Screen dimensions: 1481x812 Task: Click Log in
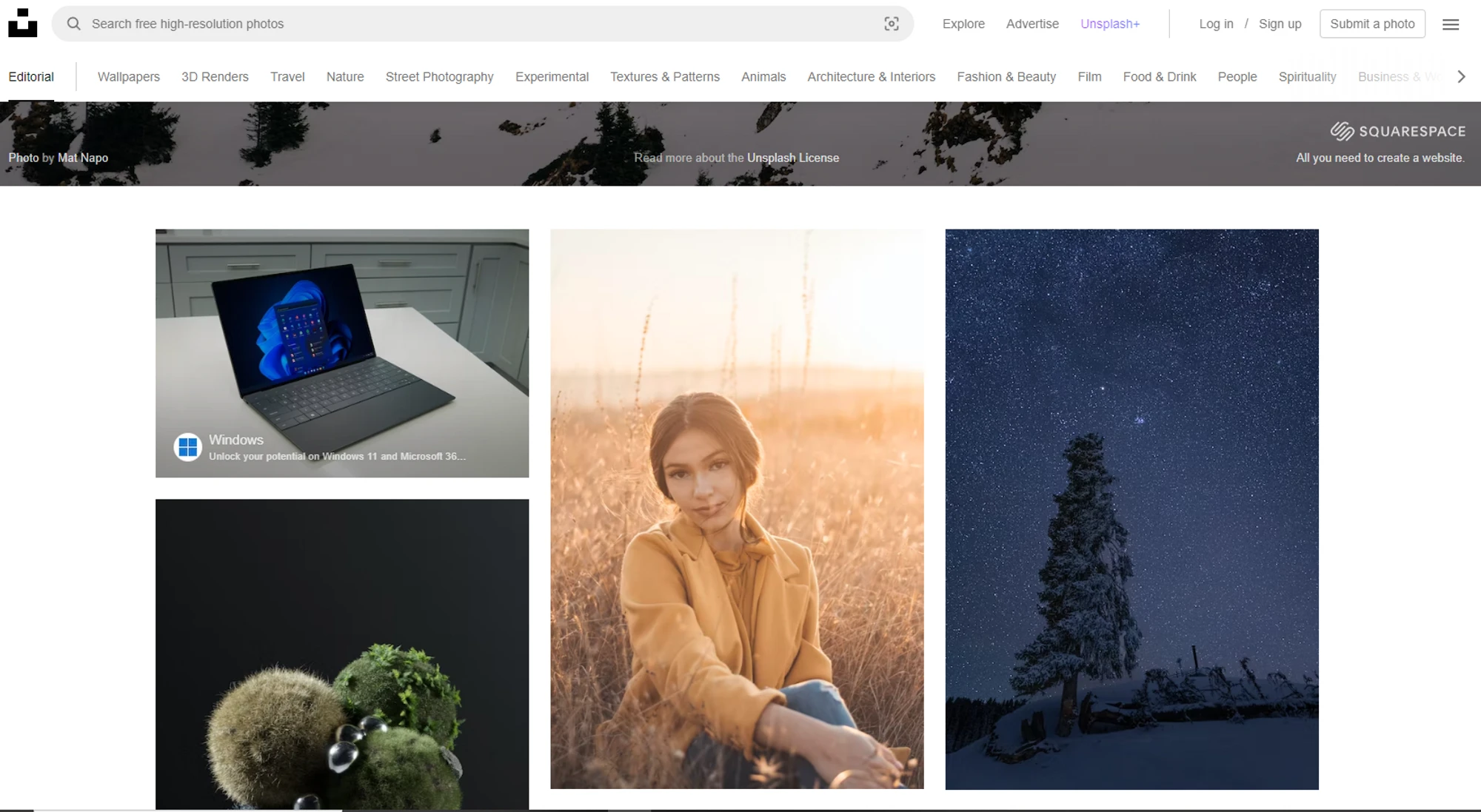pos(1216,24)
